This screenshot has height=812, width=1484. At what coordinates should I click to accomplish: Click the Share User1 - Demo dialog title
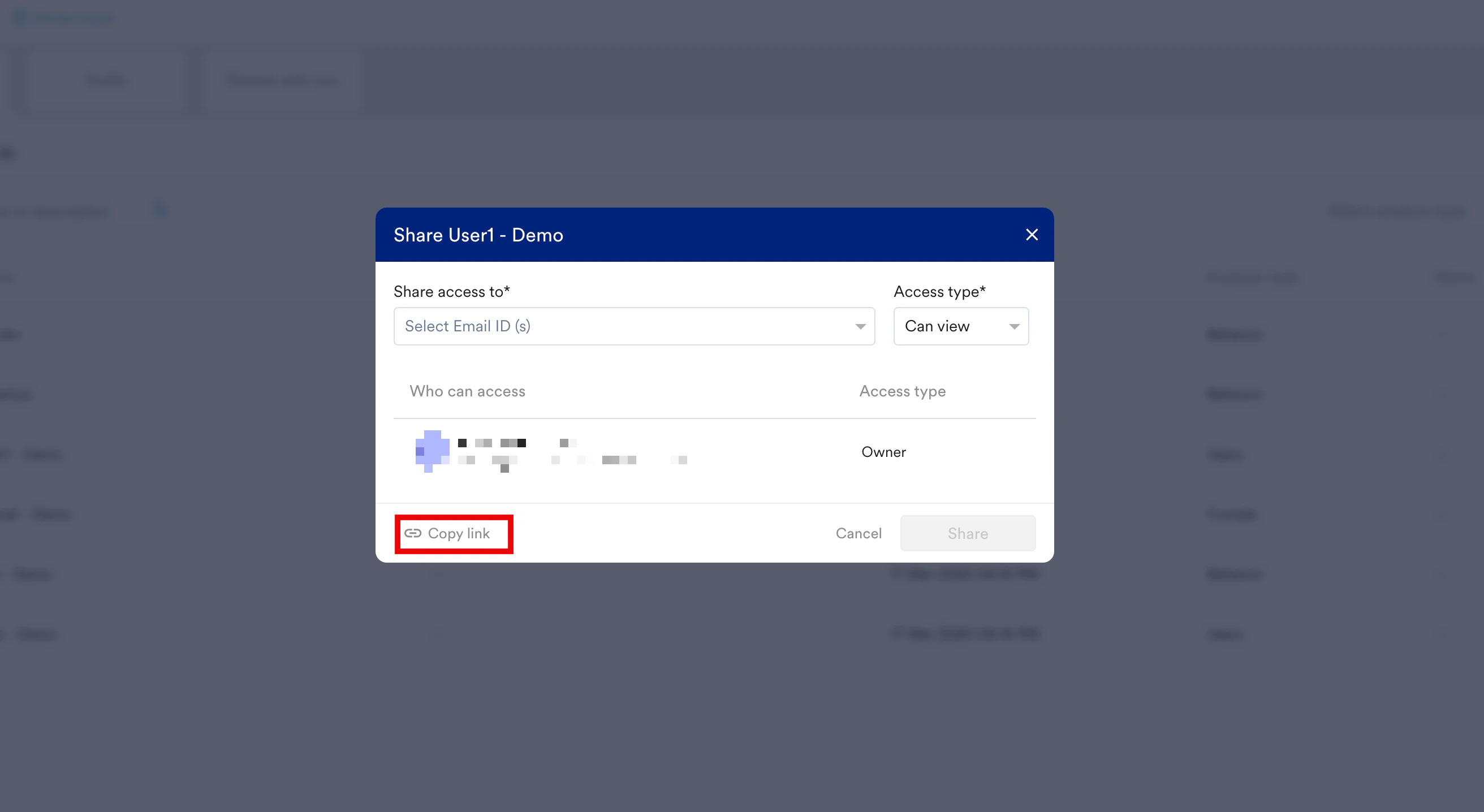pos(478,235)
